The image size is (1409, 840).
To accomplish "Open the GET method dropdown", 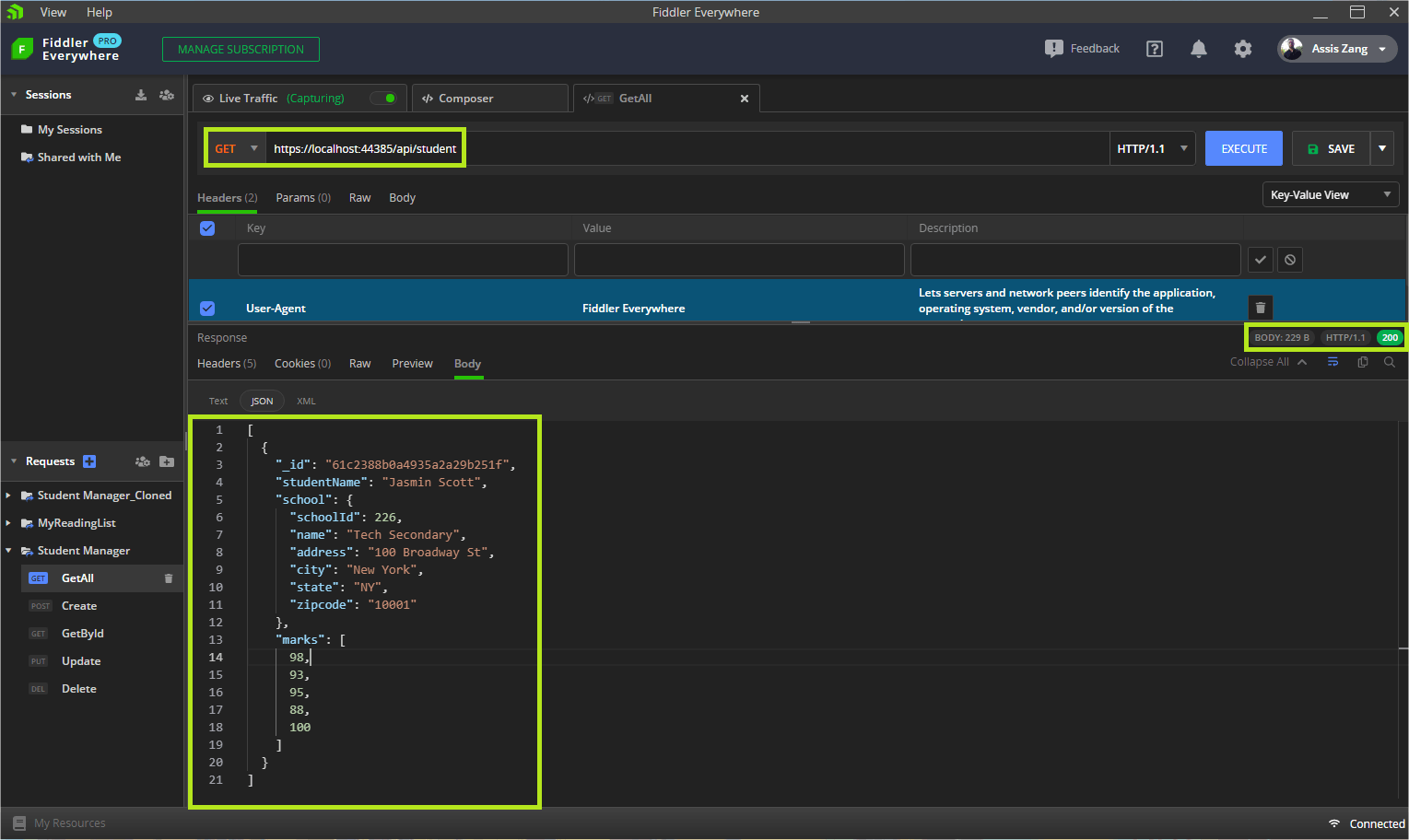I will pyautogui.click(x=237, y=148).
